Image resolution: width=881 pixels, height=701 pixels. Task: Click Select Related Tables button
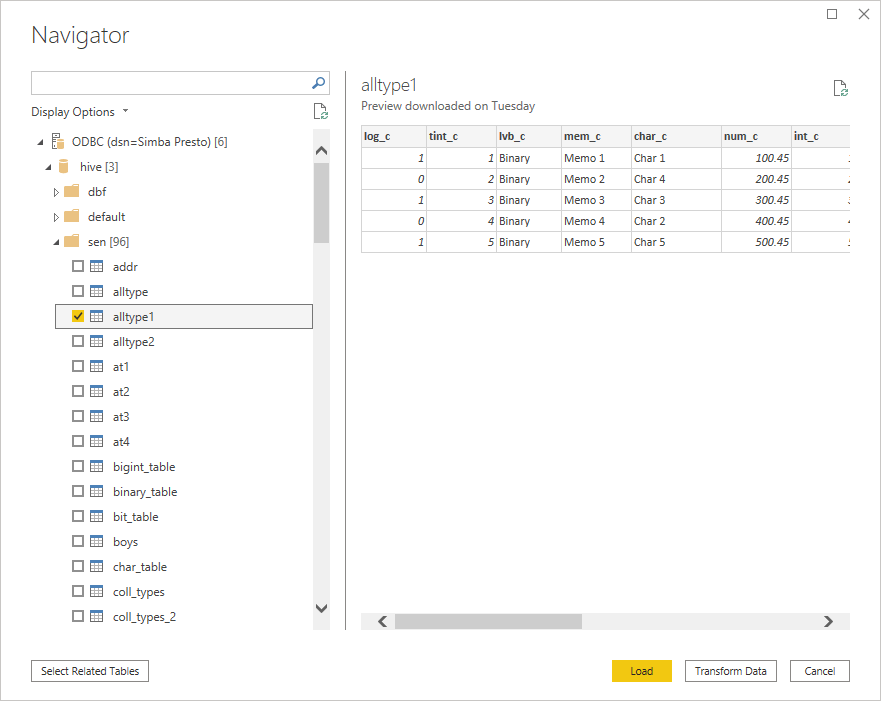[90, 671]
